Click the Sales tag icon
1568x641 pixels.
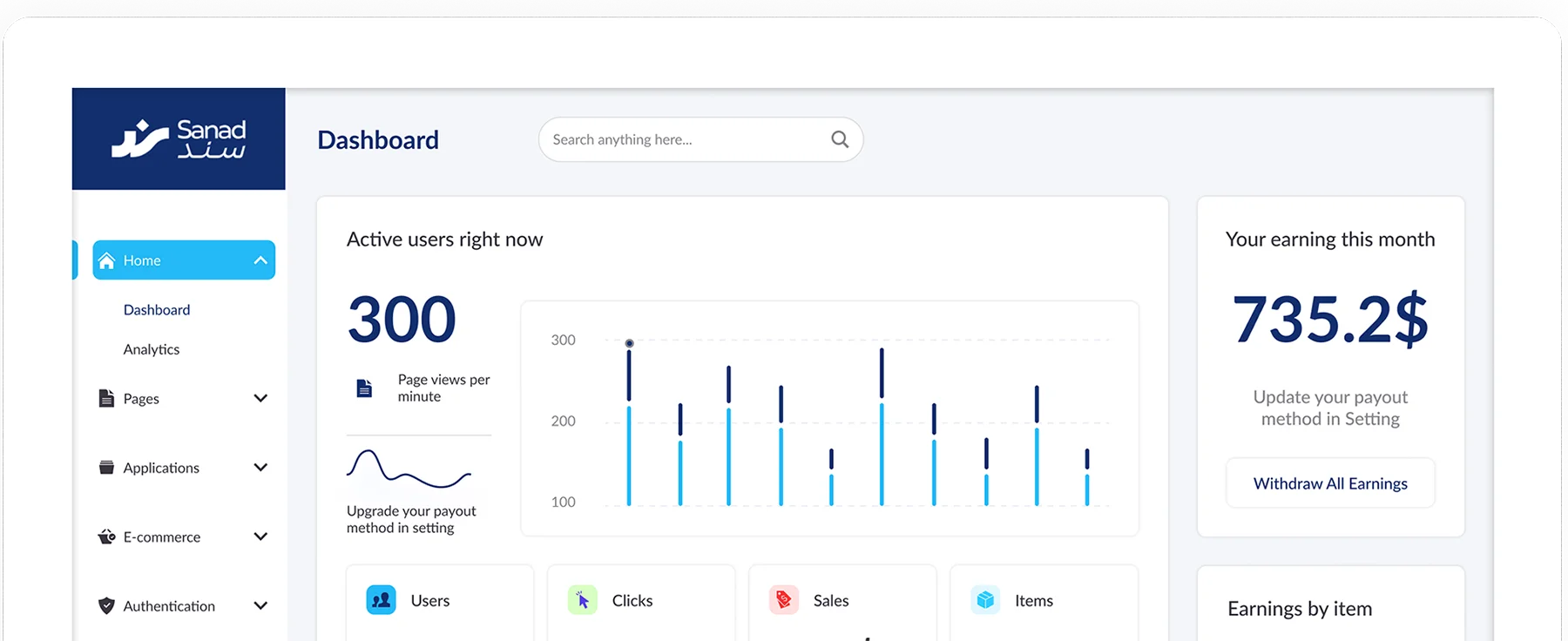[784, 600]
